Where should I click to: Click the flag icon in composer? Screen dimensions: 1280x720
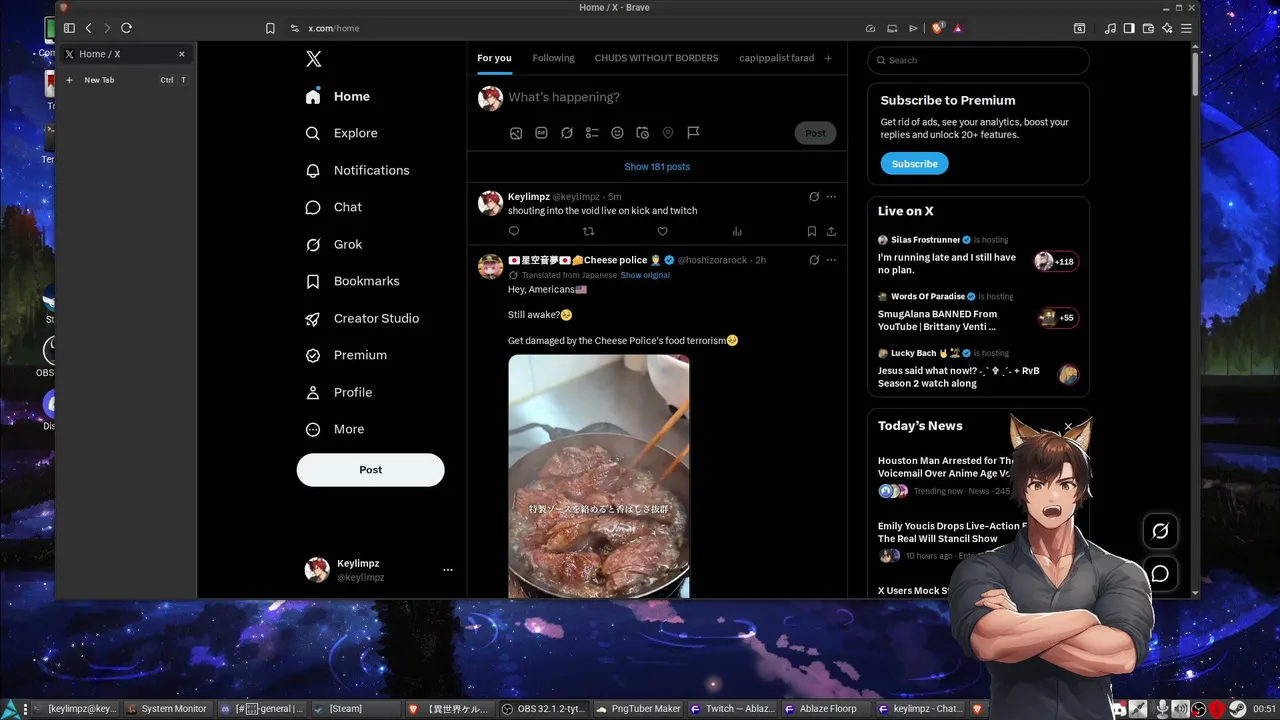click(693, 133)
